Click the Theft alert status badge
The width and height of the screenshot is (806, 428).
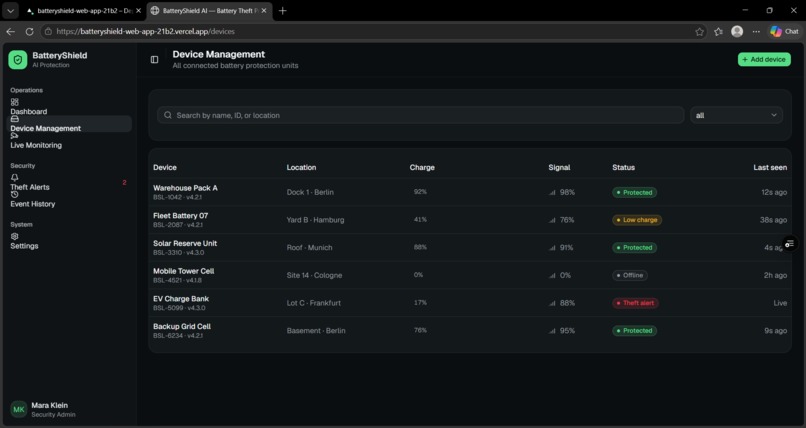point(635,303)
